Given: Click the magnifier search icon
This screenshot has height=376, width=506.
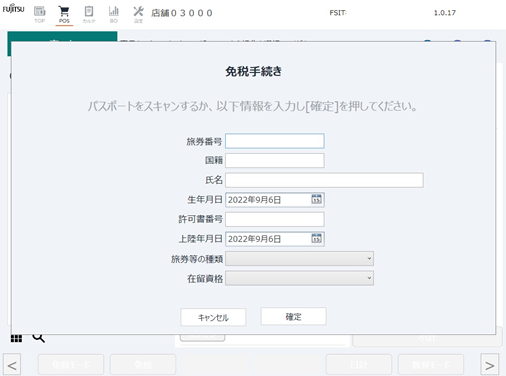Looking at the screenshot, I should [39, 338].
